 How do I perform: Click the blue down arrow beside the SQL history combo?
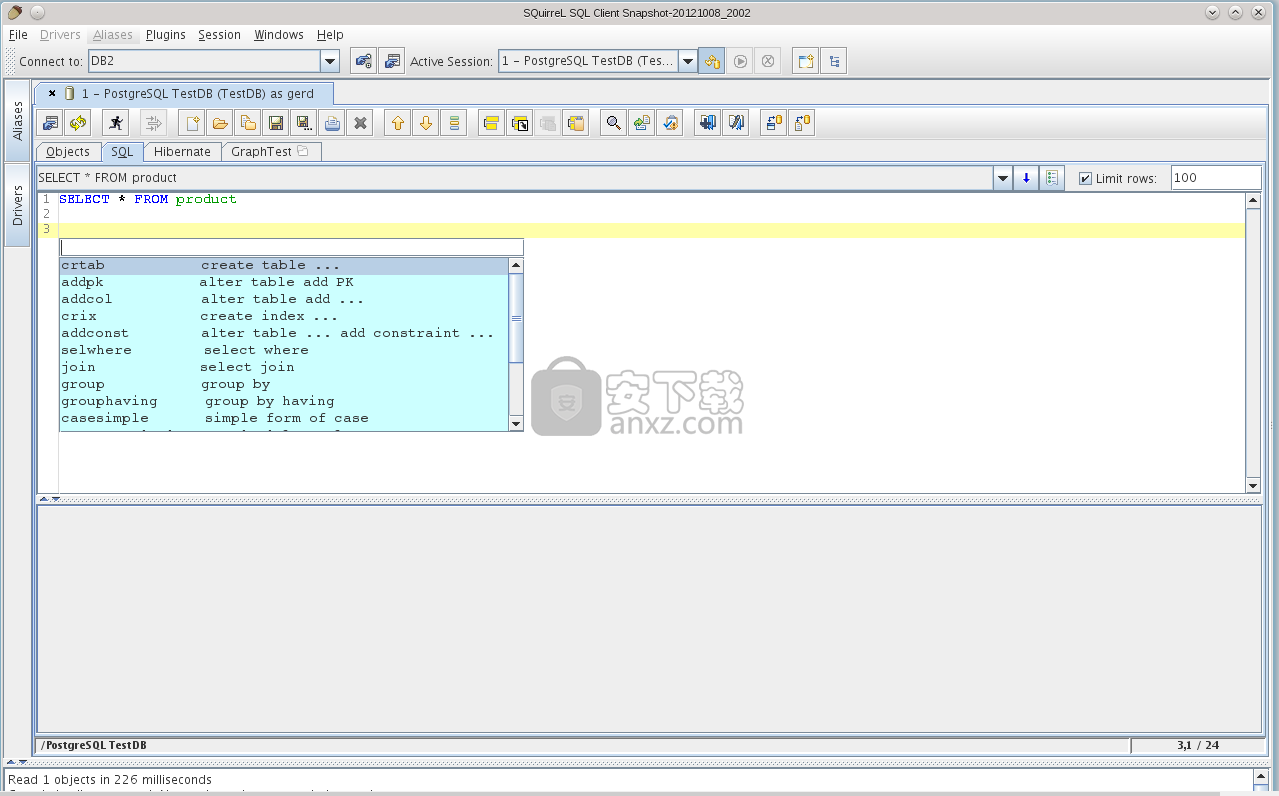[x=1026, y=178]
